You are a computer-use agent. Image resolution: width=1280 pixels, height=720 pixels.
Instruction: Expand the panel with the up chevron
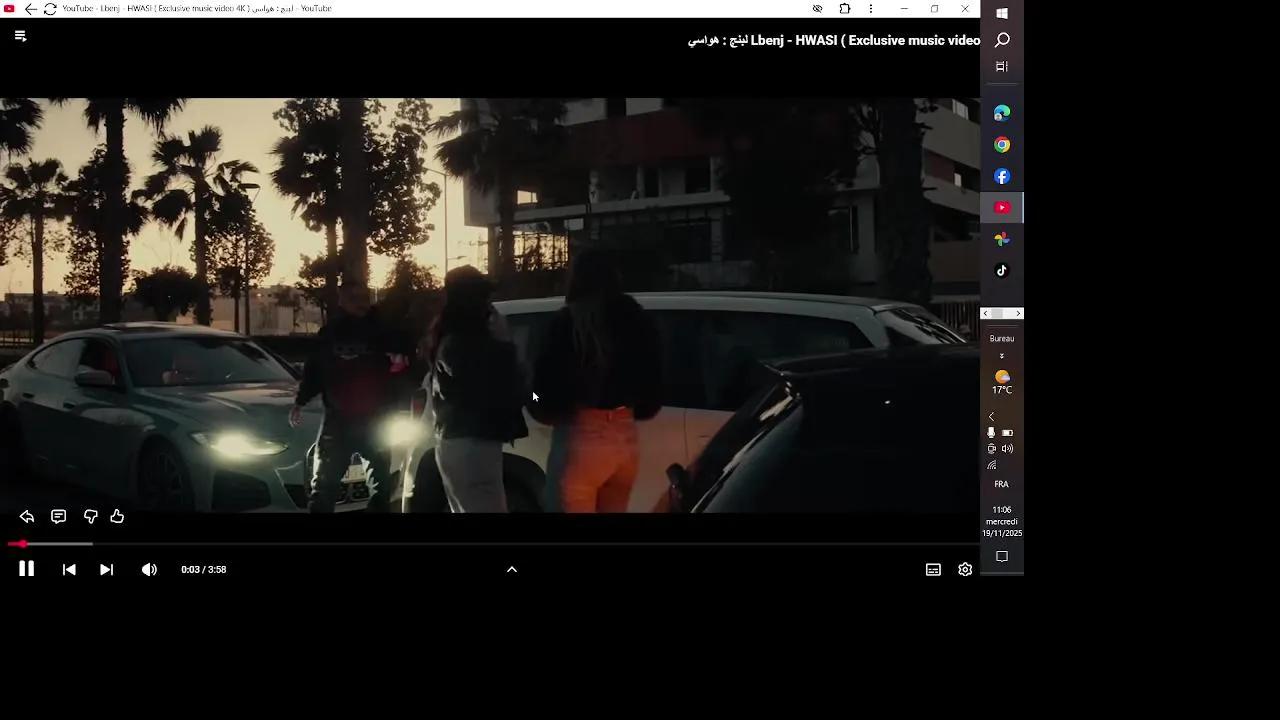(x=512, y=569)
